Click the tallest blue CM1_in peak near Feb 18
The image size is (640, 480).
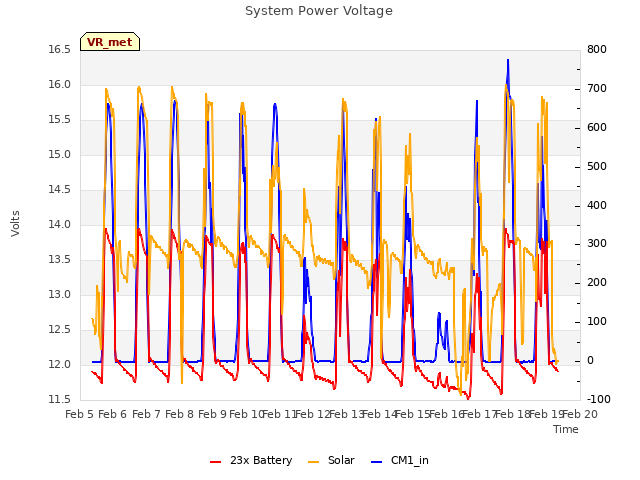point(508,61)
